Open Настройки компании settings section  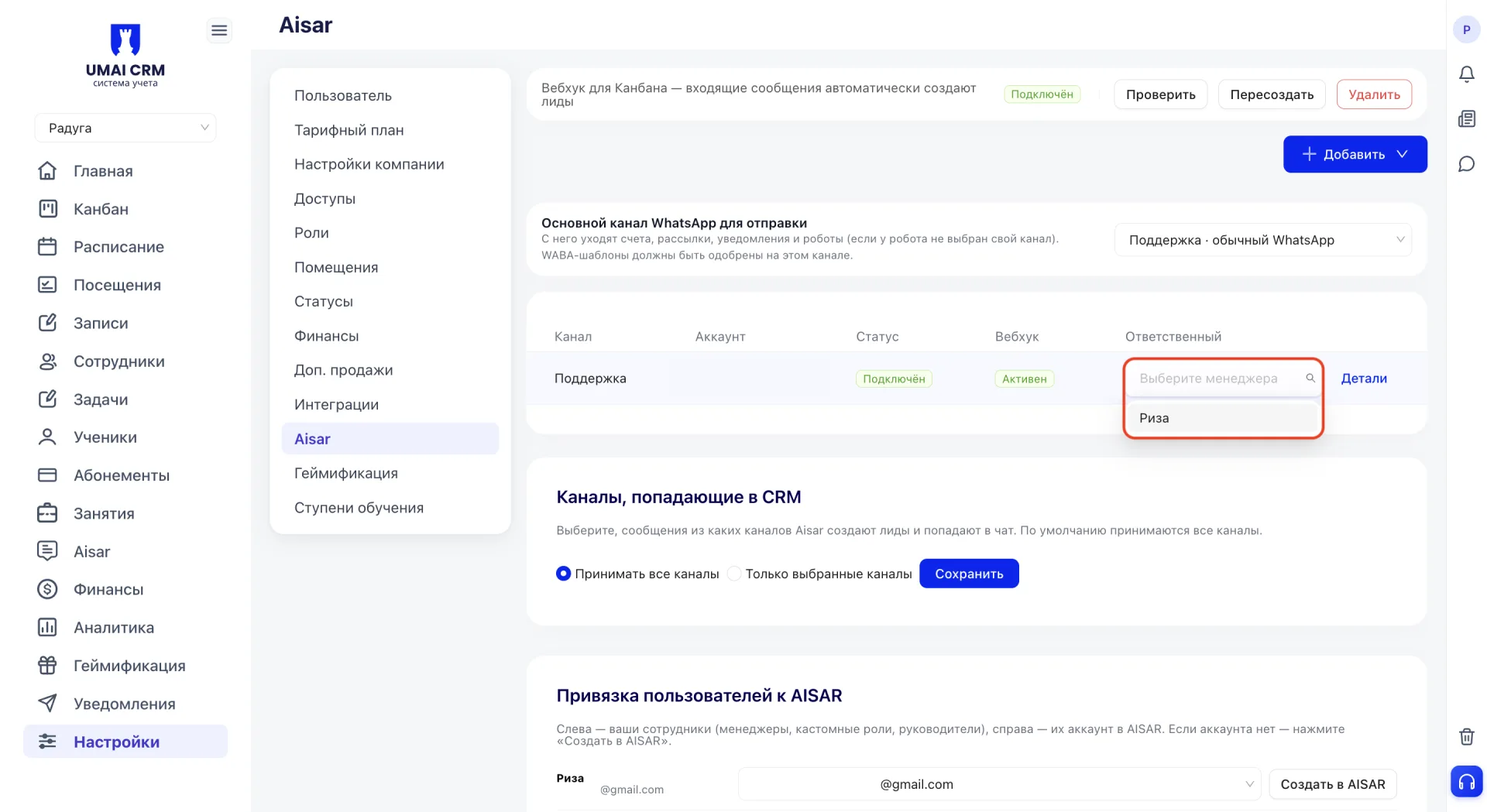369,164
